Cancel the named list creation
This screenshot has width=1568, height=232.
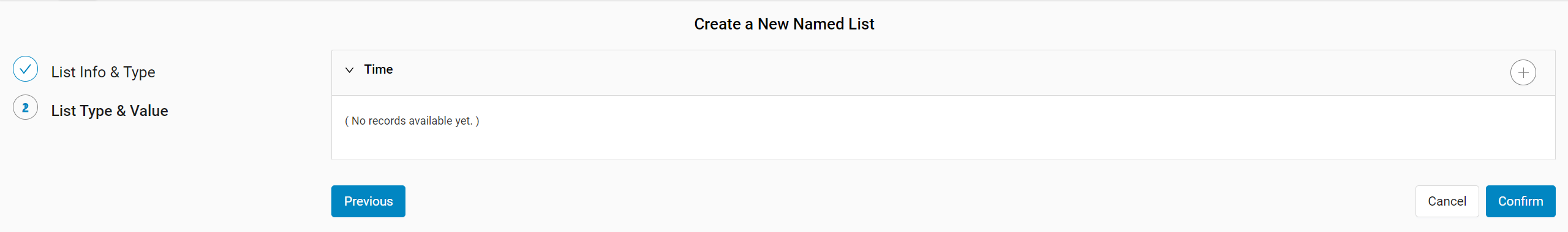(x=1447, y=201)
